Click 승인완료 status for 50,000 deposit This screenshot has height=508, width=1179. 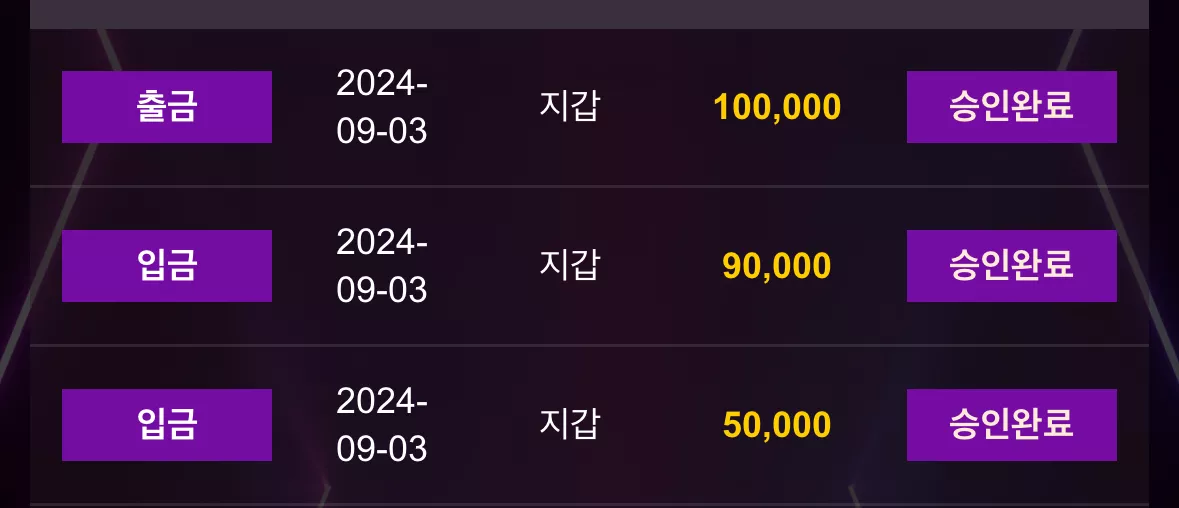[x=1011, y=425]
